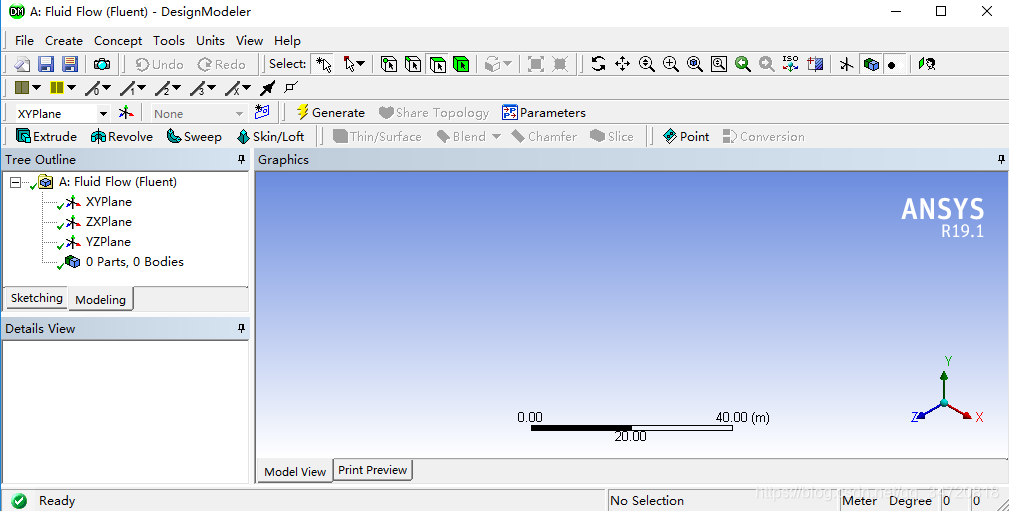Screen dimensions: 1009x511
Task: Toggle the display points dot icon
Action: point(892,64)
